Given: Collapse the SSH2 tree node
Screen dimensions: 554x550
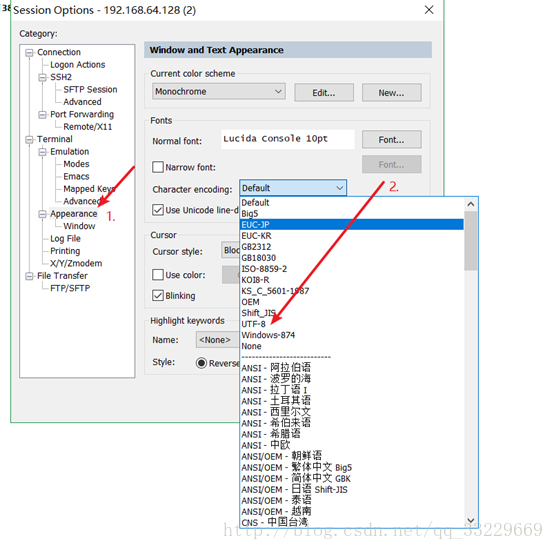Looking at the screenshot, I should point(42,77).
